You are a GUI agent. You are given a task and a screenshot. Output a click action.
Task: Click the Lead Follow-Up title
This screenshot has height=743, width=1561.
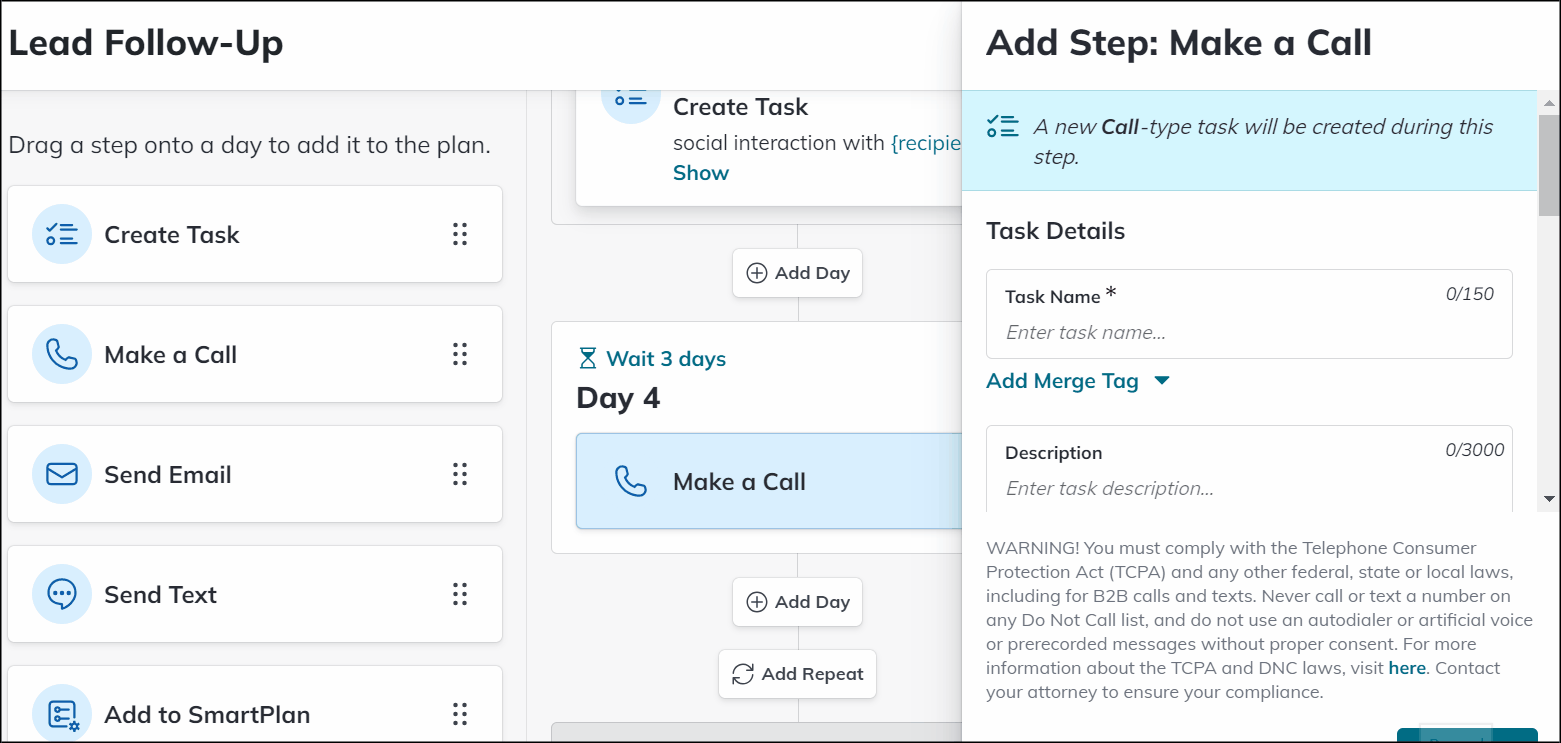(x=146, y=43)
